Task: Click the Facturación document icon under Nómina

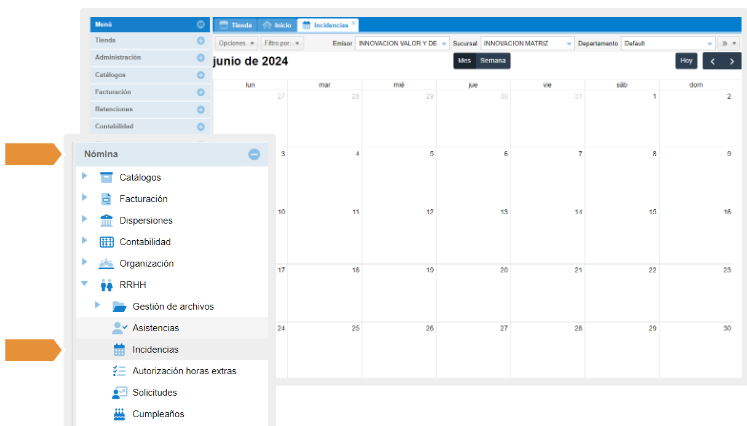Action: [x=107, y=199]
